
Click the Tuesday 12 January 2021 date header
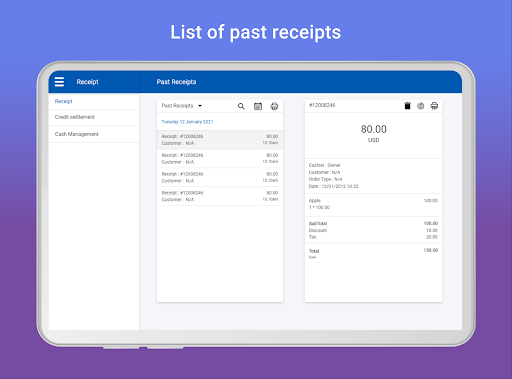(187, 122)
